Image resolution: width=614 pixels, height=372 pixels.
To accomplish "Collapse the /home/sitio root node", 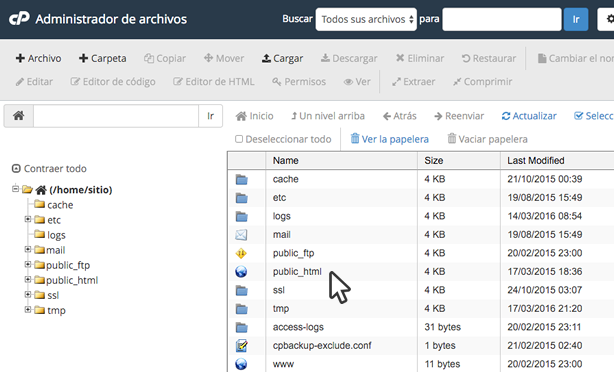I will (x=15, y=189).
